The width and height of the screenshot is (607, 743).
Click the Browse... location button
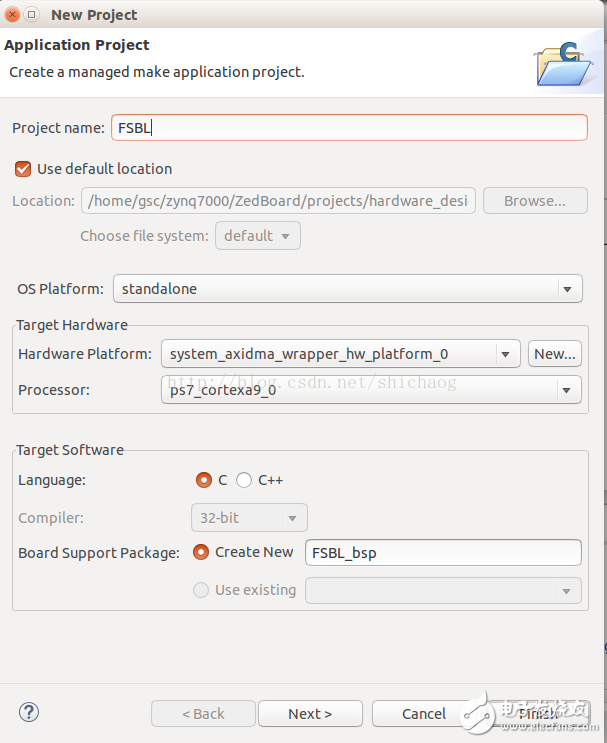pyautogui.click(x=534, y=201)
